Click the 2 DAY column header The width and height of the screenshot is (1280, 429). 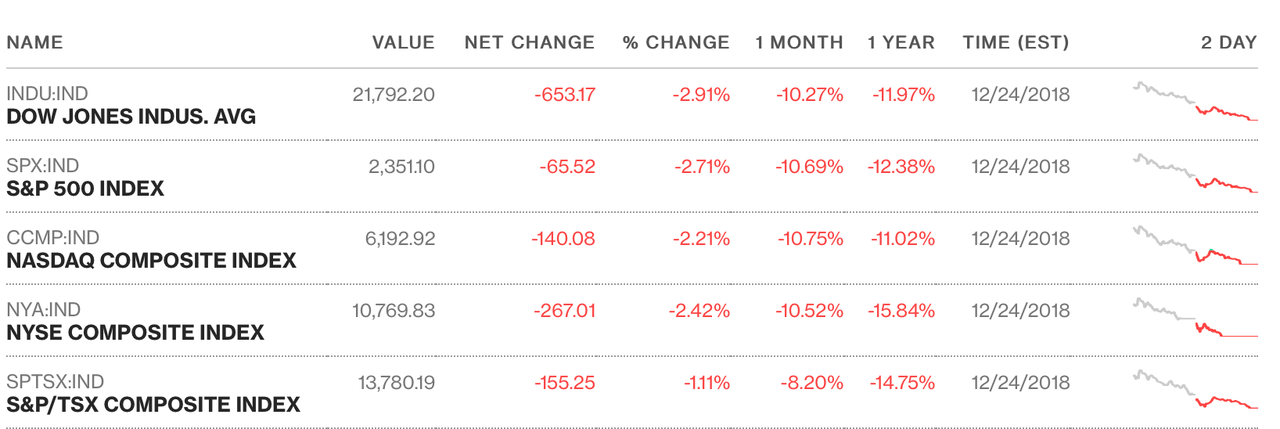click(1229, 43)
